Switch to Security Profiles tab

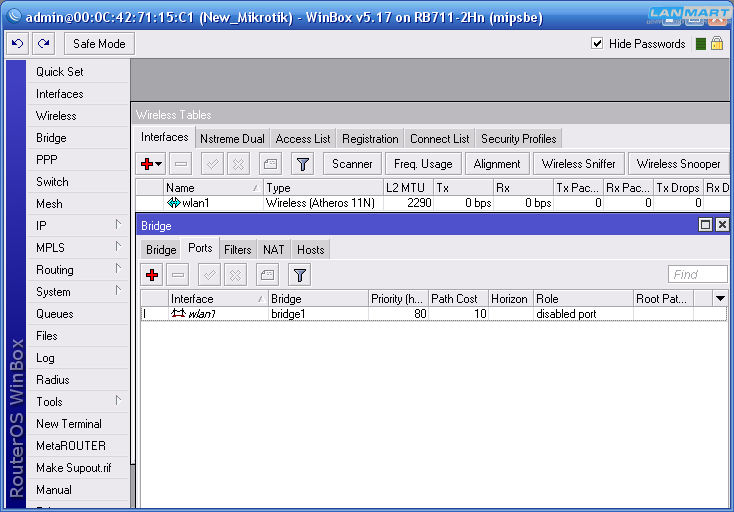point(519,139)
